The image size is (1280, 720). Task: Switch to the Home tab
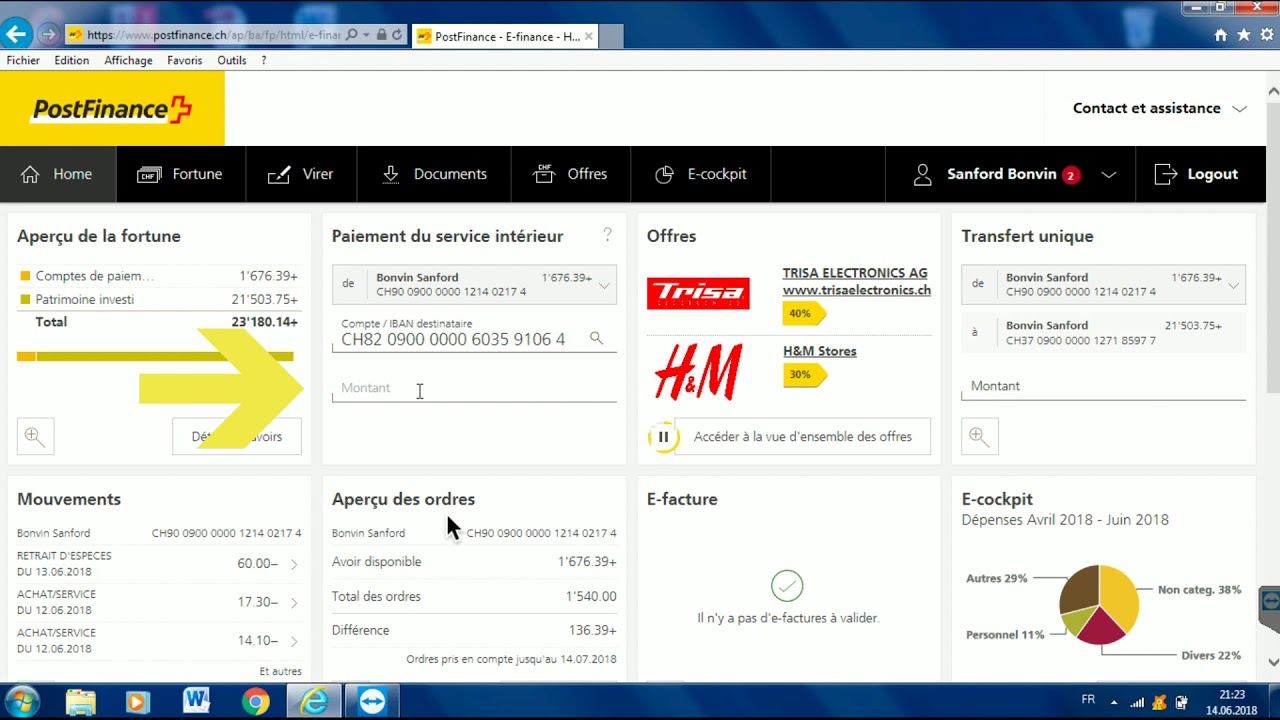(x=58, y=173)
